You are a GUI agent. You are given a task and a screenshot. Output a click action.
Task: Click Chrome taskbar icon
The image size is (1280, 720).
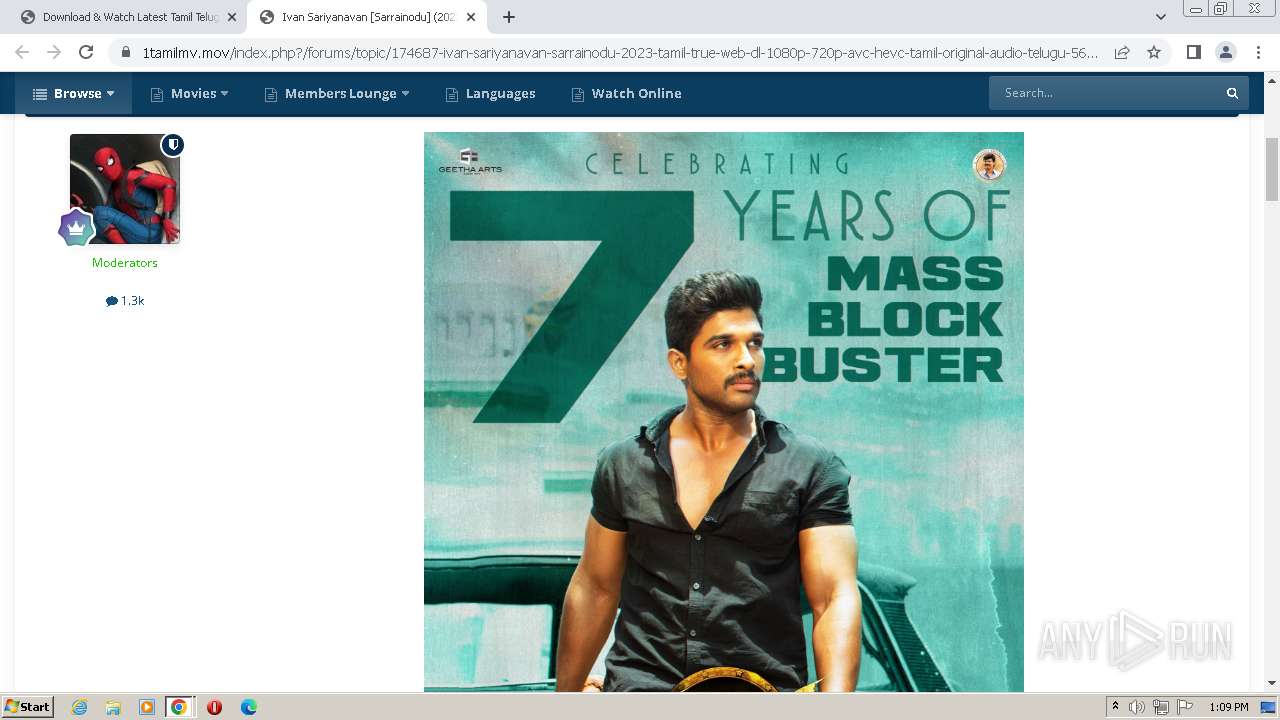(179, 707)
